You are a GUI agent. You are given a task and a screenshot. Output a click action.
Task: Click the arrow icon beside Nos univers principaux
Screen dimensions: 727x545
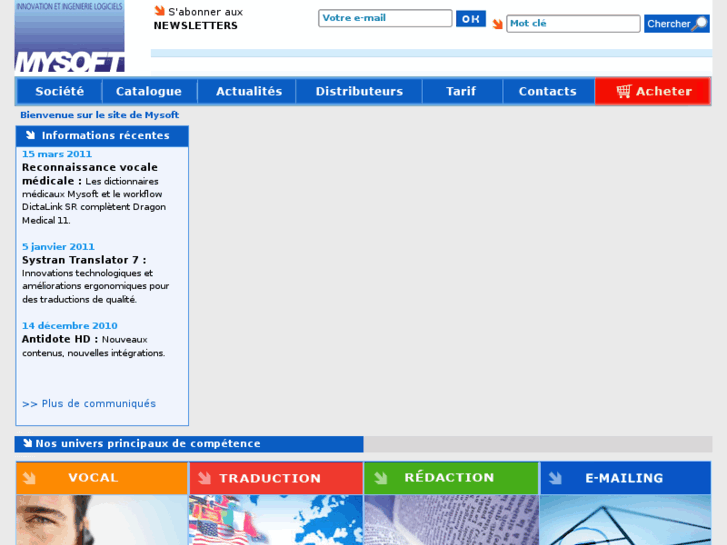click(x=28, y=443)
